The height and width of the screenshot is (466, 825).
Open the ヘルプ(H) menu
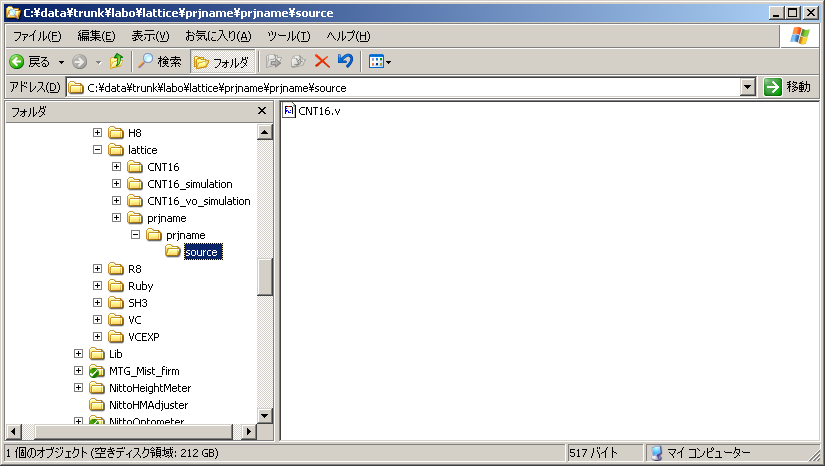pyautogui.click(x=348, y=36)
